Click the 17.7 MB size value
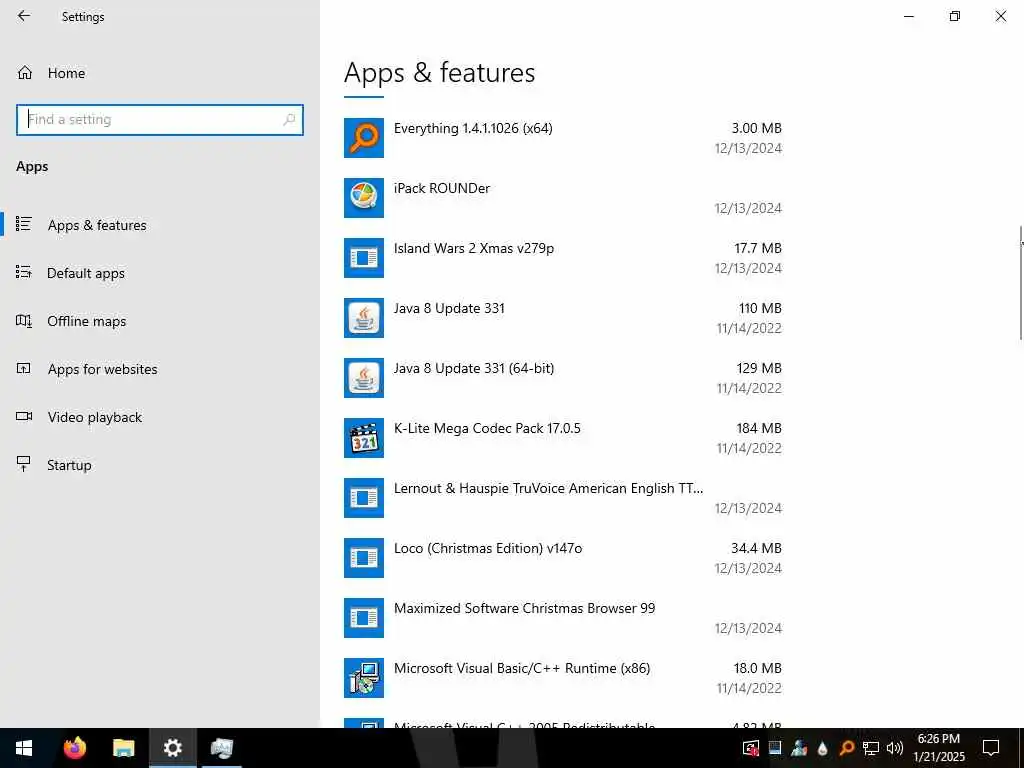Screen dimensions: 1024x768 [x=758, y=248]
